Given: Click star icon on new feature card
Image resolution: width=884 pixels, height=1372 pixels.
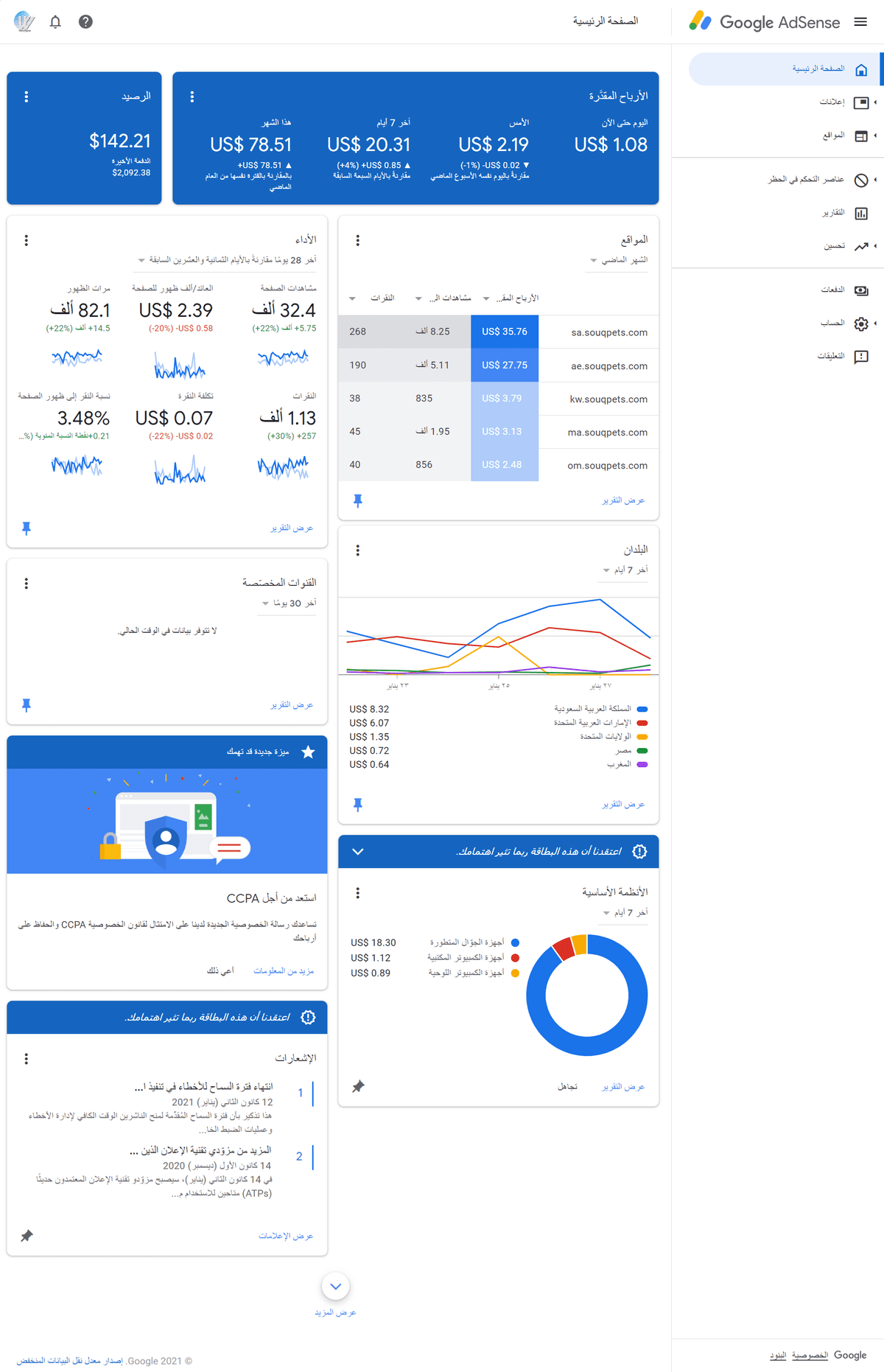Looking at the screenshot, I should (x=308, y=752).
